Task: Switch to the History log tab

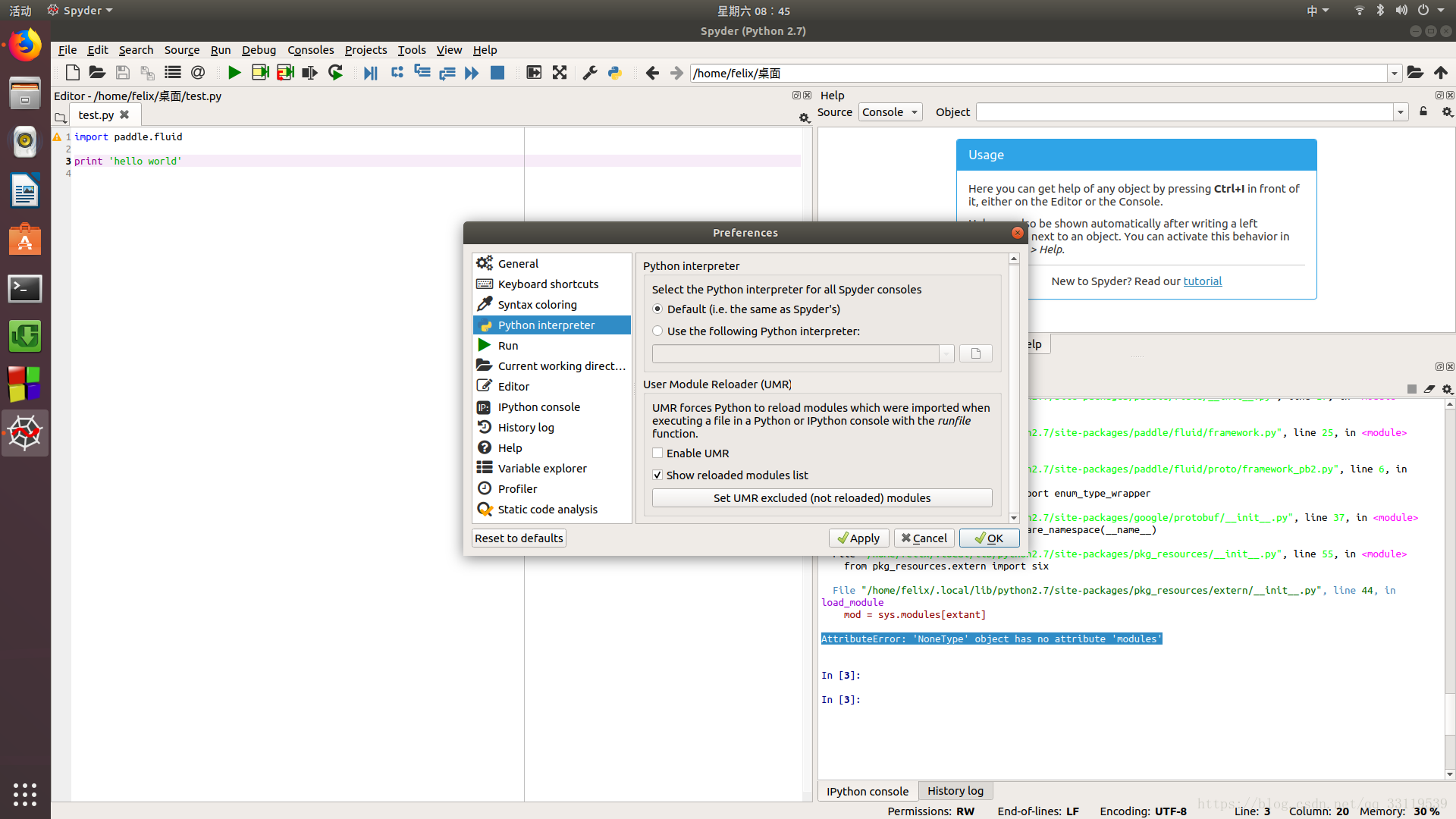Action: (x=955, y=791)
